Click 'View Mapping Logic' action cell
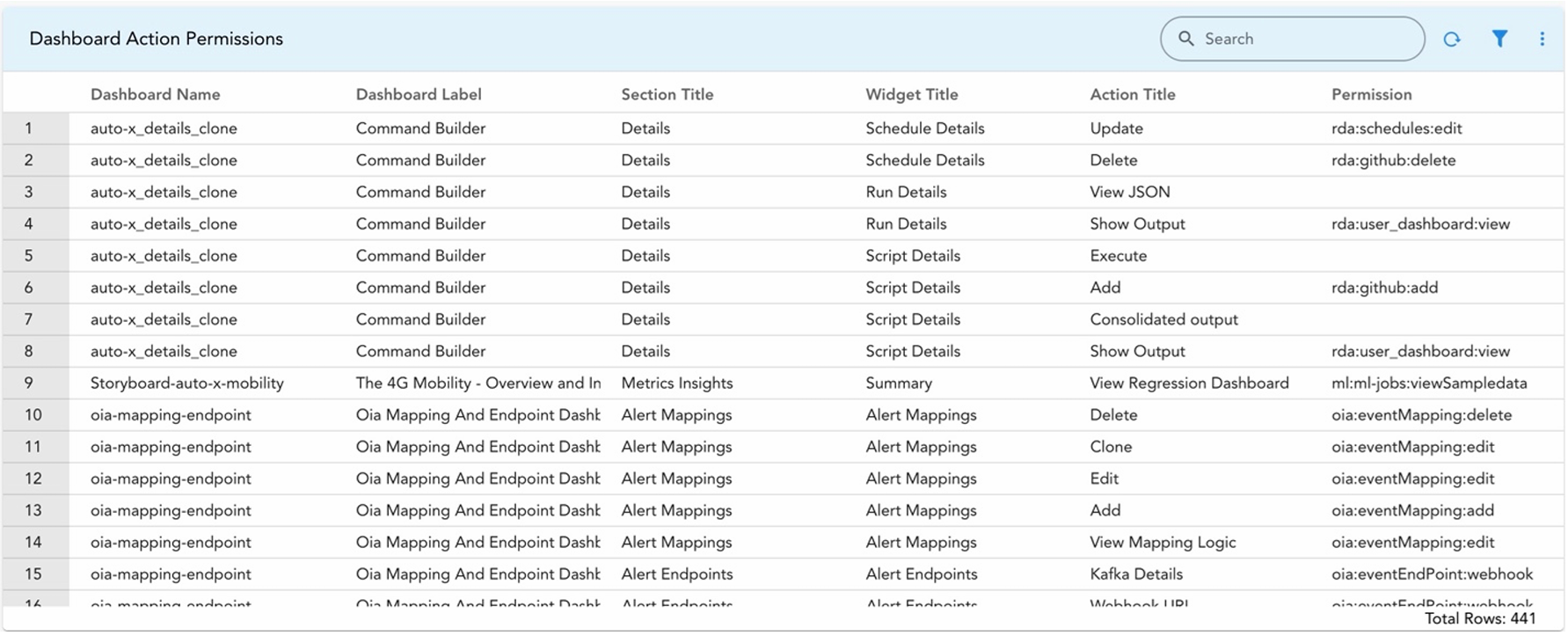1568x636 pixels. pyautogui.click(x=1163, y=543)
